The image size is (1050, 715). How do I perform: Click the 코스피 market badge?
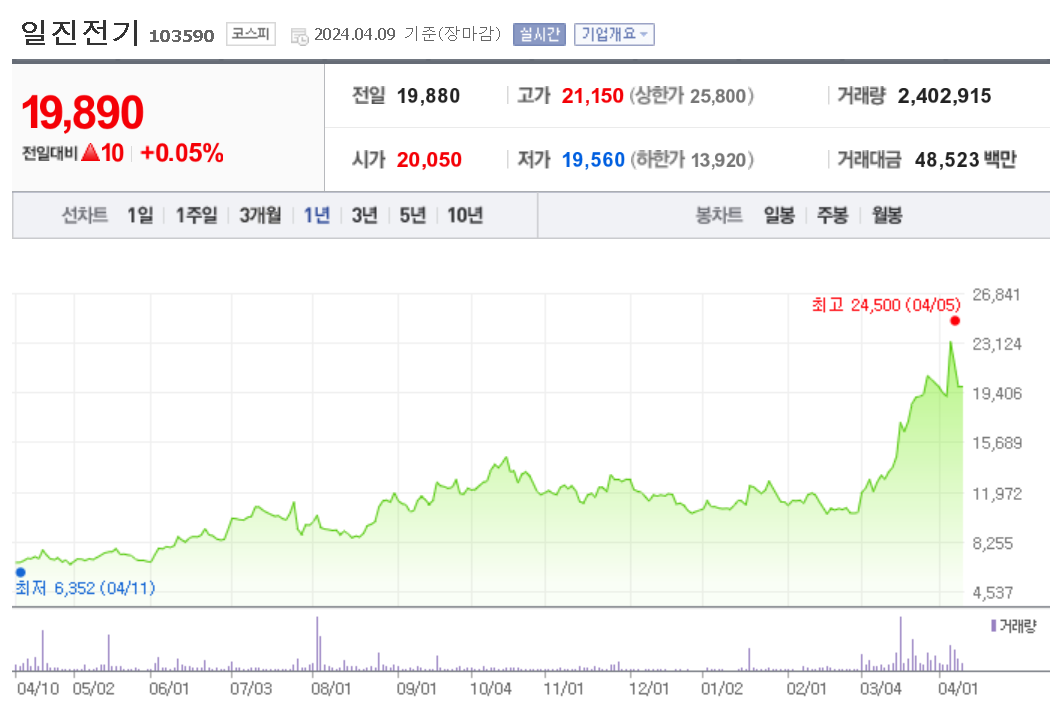[x=251, y=33]
